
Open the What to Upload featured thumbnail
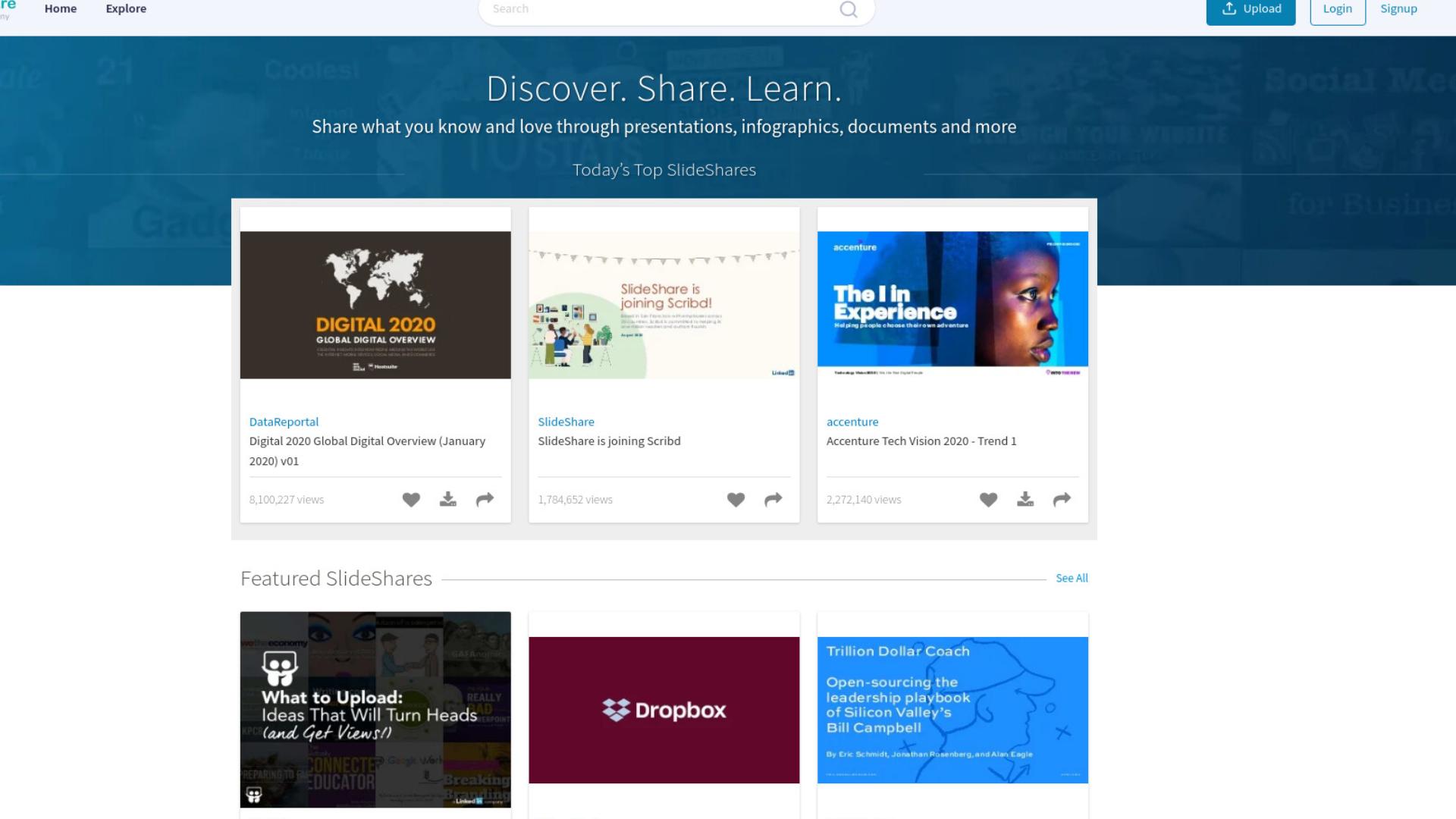tap(375, 710)
